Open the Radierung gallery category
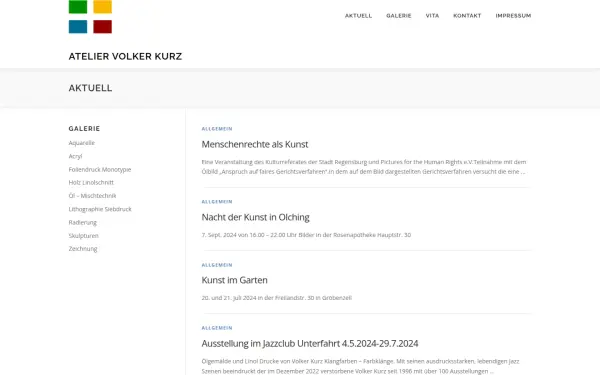This screenshot has height=375, width=600. (x=83, y=222)
